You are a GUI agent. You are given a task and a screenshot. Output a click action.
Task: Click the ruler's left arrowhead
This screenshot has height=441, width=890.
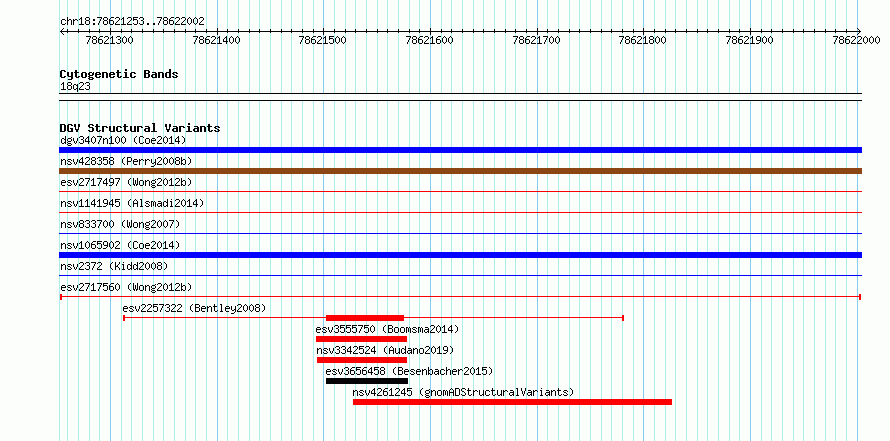(62, 31)
